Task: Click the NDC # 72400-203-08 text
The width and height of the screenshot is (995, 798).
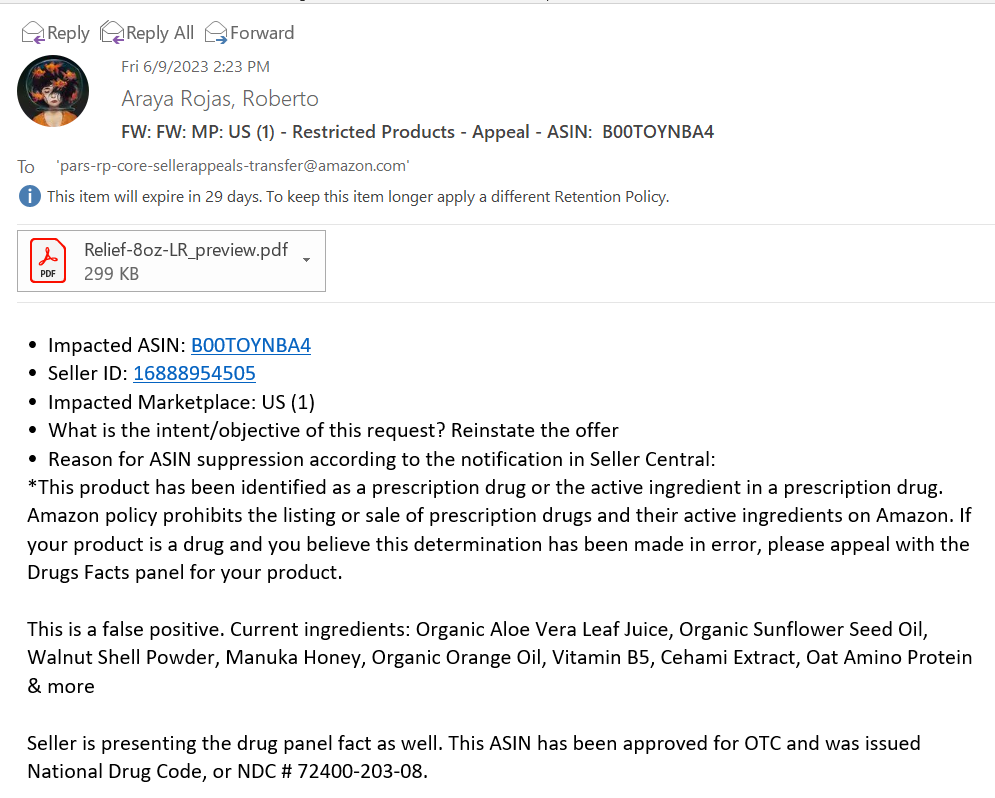Action: click(x=329, y=771)
